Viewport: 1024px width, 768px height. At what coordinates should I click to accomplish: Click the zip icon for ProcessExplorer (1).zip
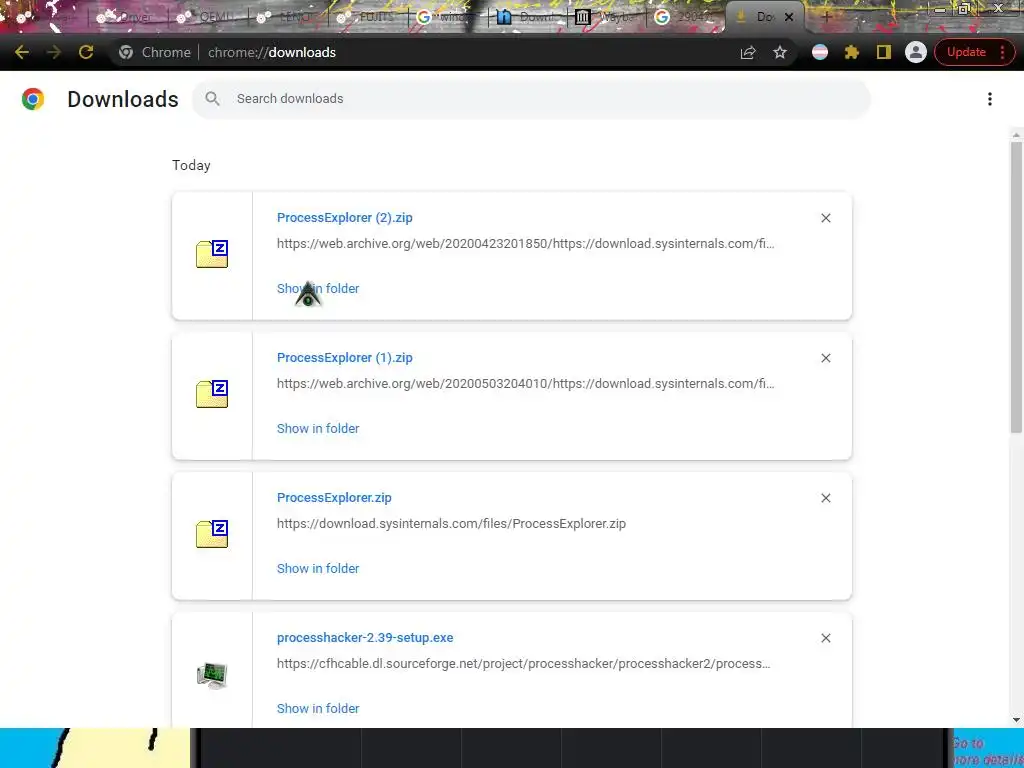pyautogui.click(x=212, y=394)
